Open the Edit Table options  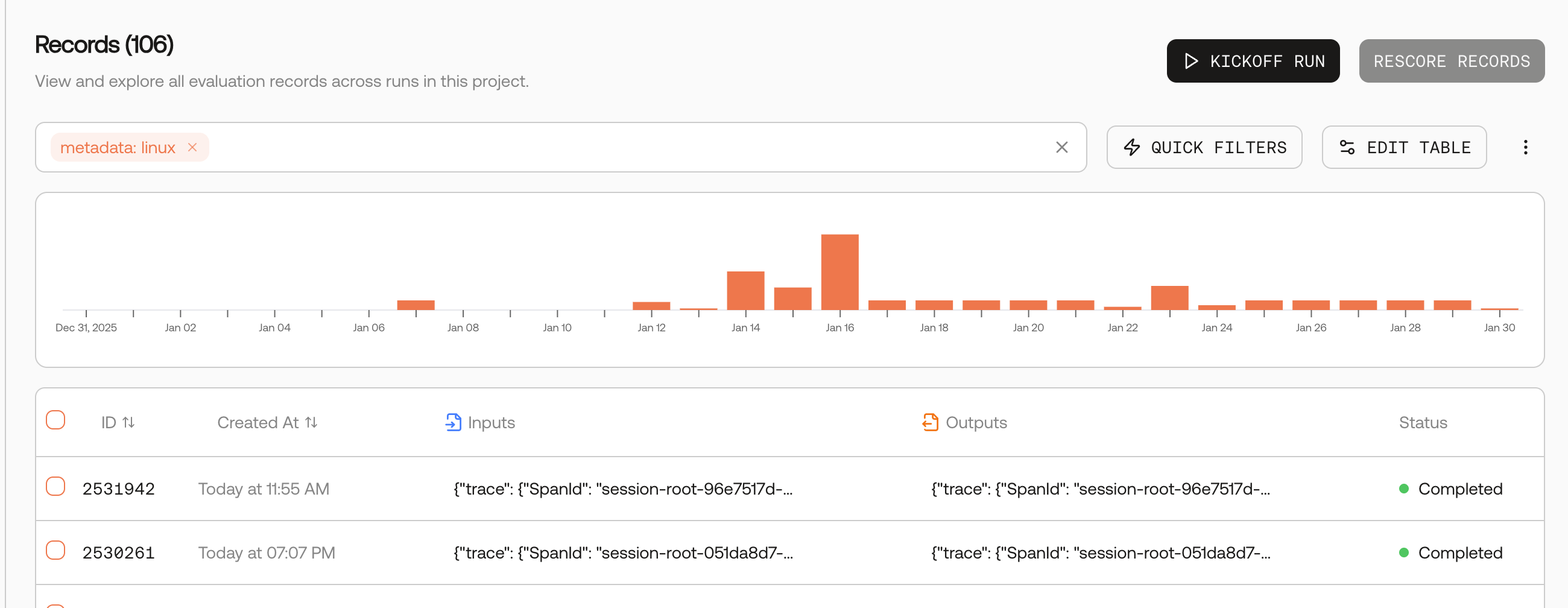point(1403,147)
